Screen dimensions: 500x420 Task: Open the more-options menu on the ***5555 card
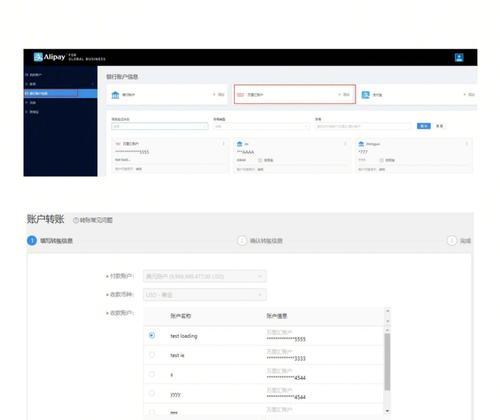tap(223, 144)
